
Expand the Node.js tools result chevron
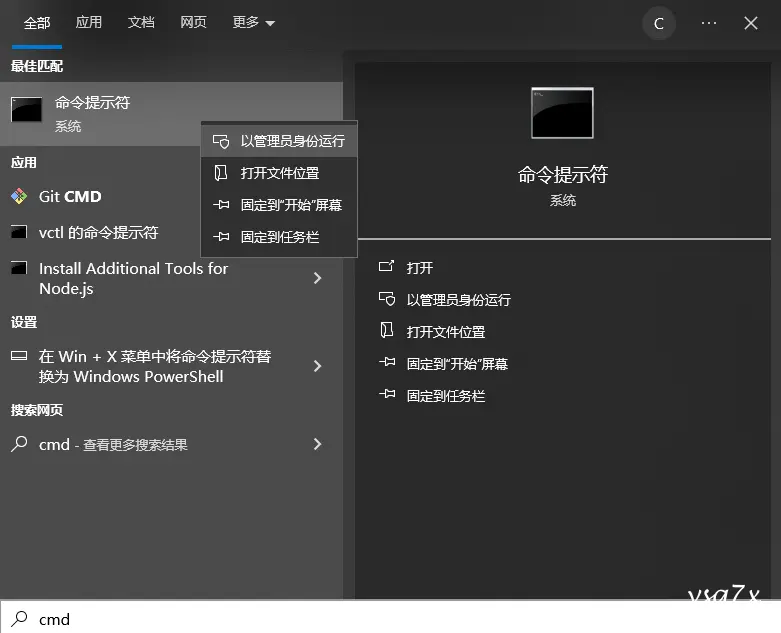(317, 278)
